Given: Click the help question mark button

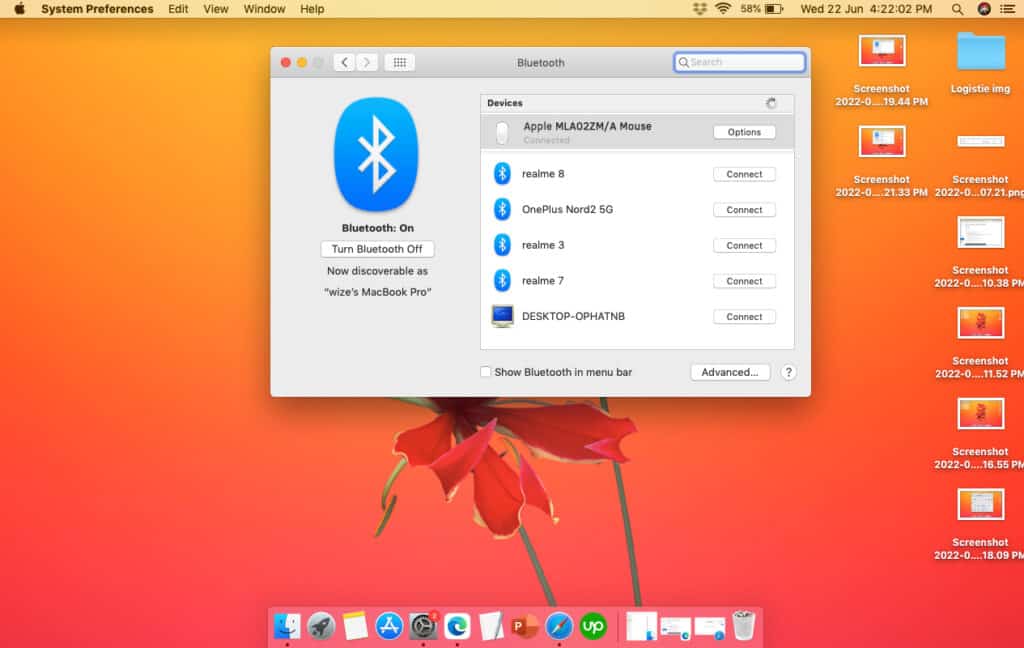Looking at the screenshot, I should click(788, 372).
